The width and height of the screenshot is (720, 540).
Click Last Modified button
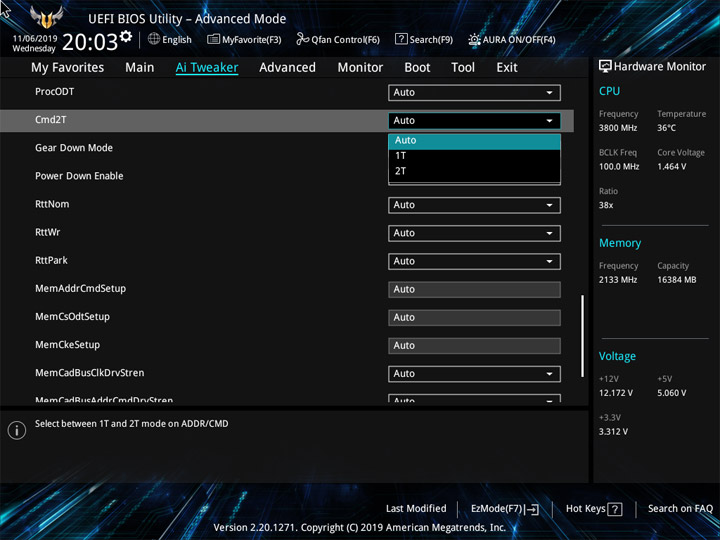pyautogui.click(x=416, y=508)
